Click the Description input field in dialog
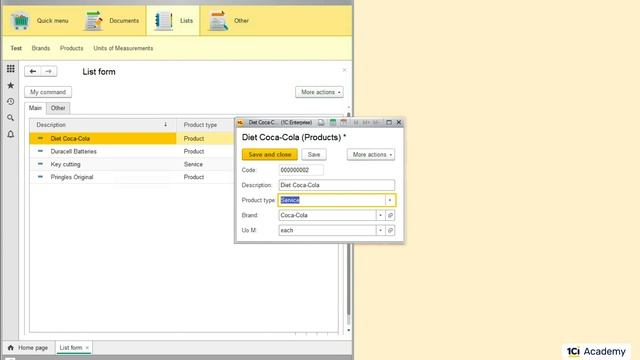 pos(337,185)
